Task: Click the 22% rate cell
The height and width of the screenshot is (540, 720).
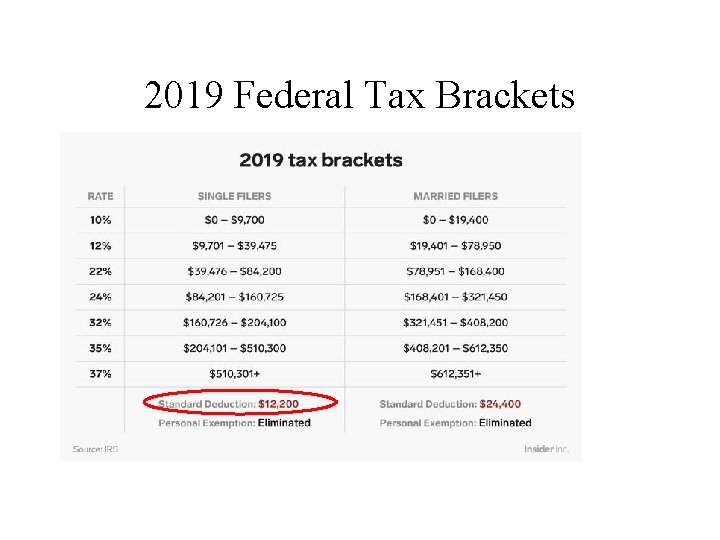Action: pyautogui.click(x=100, y=271)
